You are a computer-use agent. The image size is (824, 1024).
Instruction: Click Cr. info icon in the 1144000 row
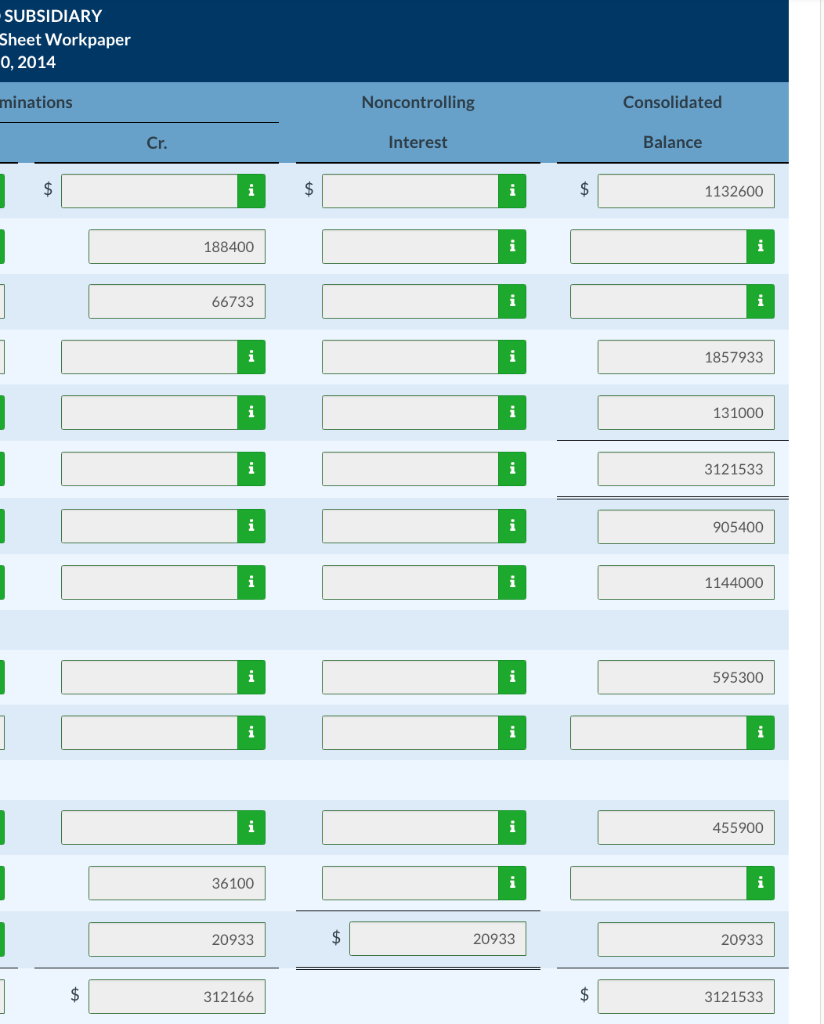coord(251,582)
